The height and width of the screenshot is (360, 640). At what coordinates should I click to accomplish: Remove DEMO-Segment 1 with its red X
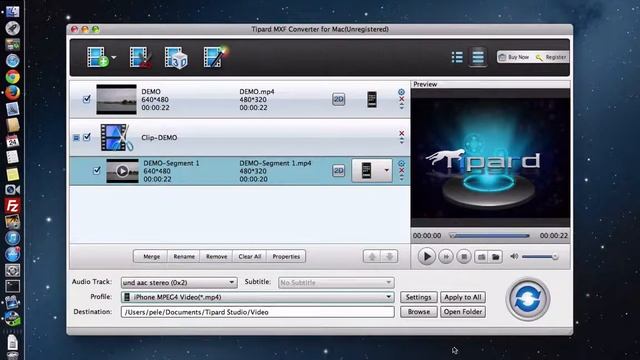pos(402,170)
